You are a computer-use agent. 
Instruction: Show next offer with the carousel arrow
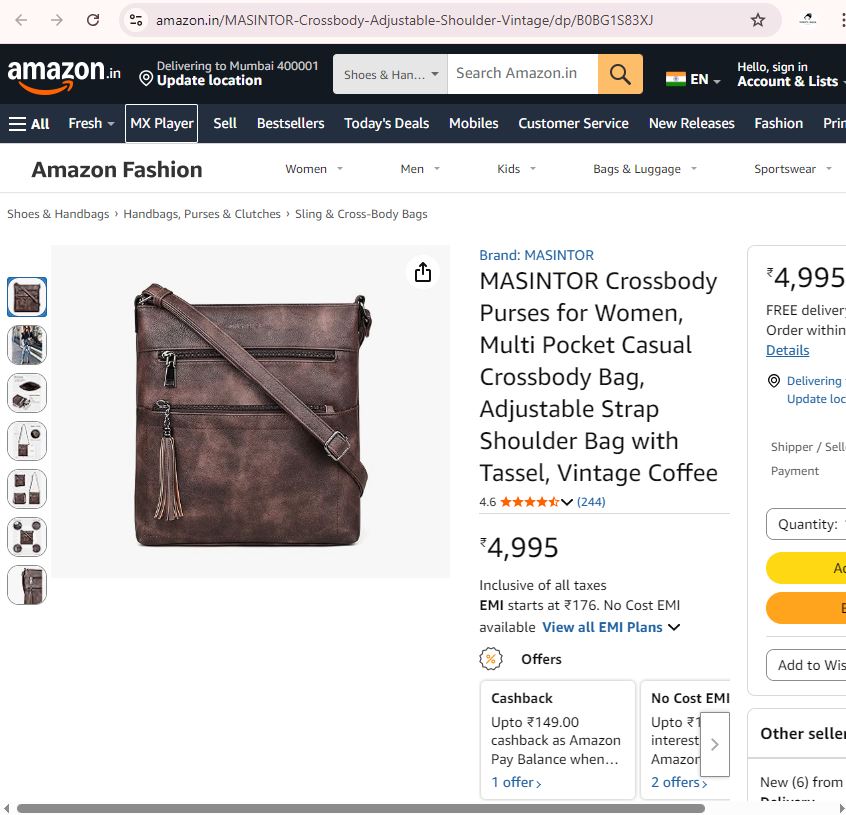pyautogui.click(x=714, y=744)
